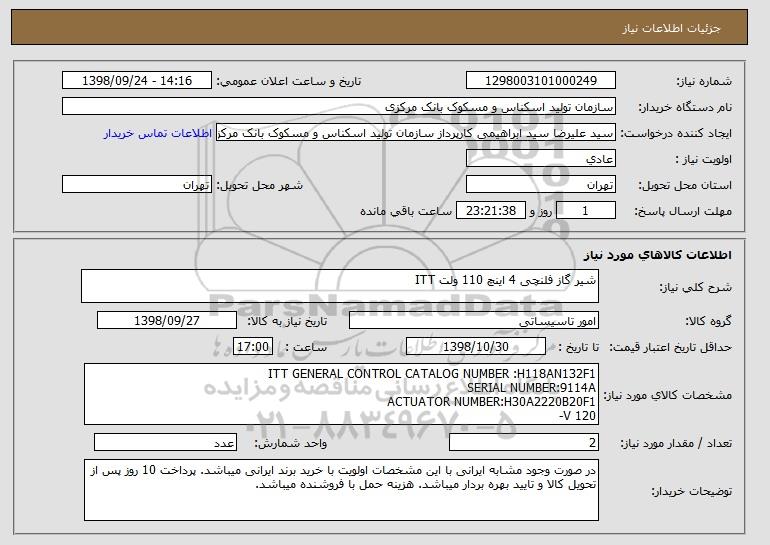Click the line ACTUATOR NUMBER:H30A2220B20F1
The height and width of the screenshot is (545, 770).
(491, 402)
